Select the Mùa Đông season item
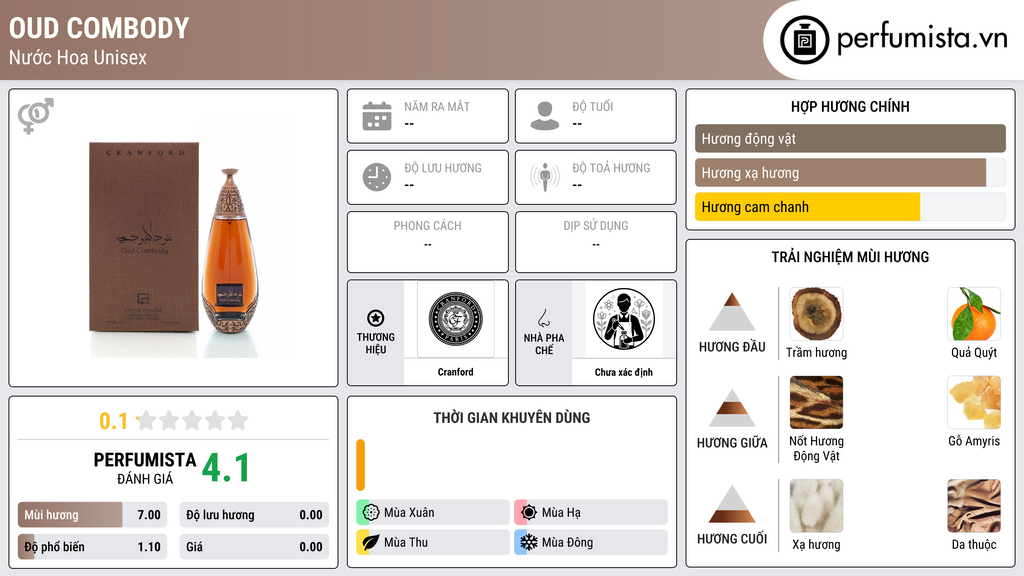Viewport: 1024px width, 576px height. tap(591, 542)
